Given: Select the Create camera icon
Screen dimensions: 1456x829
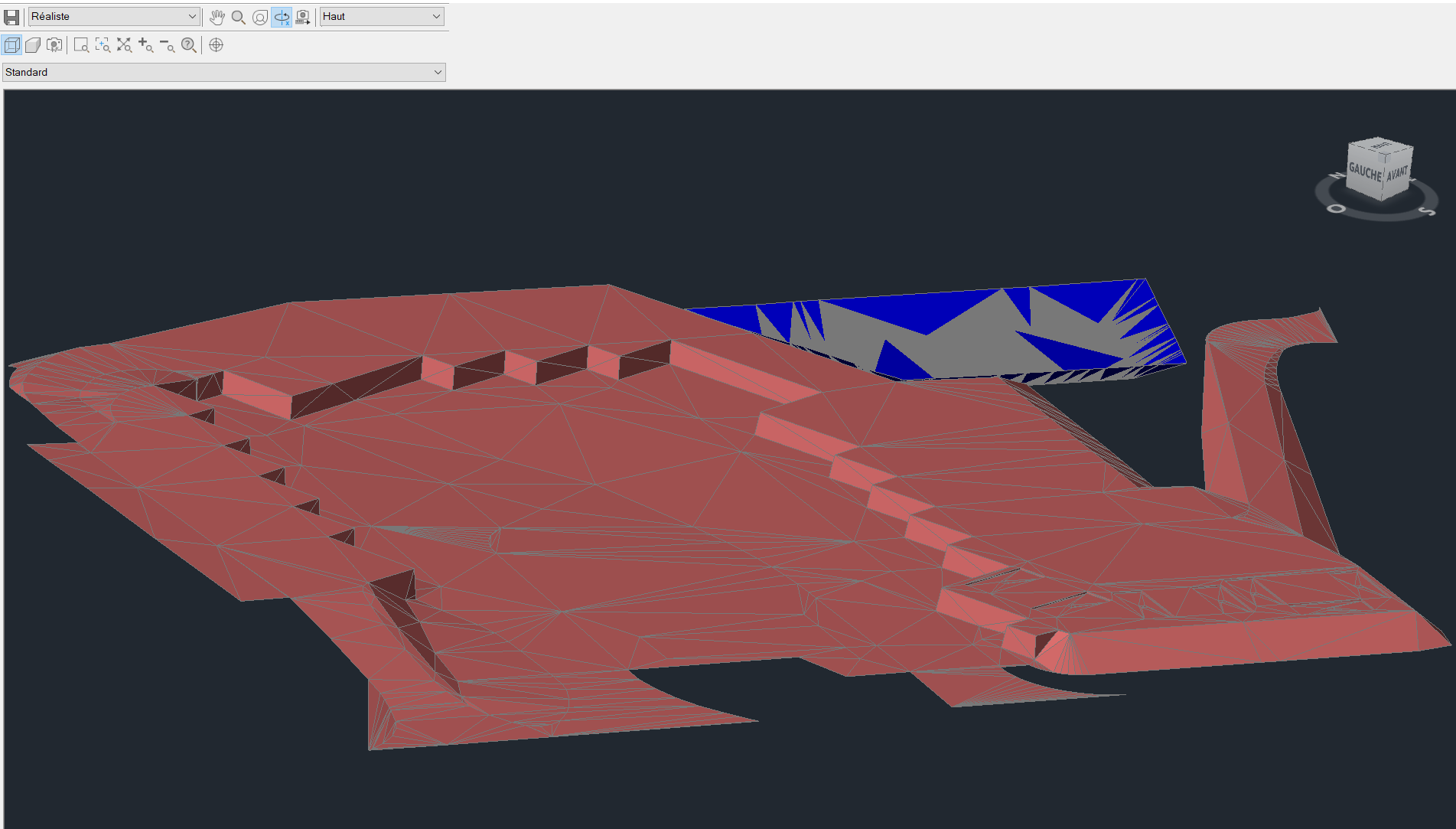Looking at the screenshot, I should [54, 44].
